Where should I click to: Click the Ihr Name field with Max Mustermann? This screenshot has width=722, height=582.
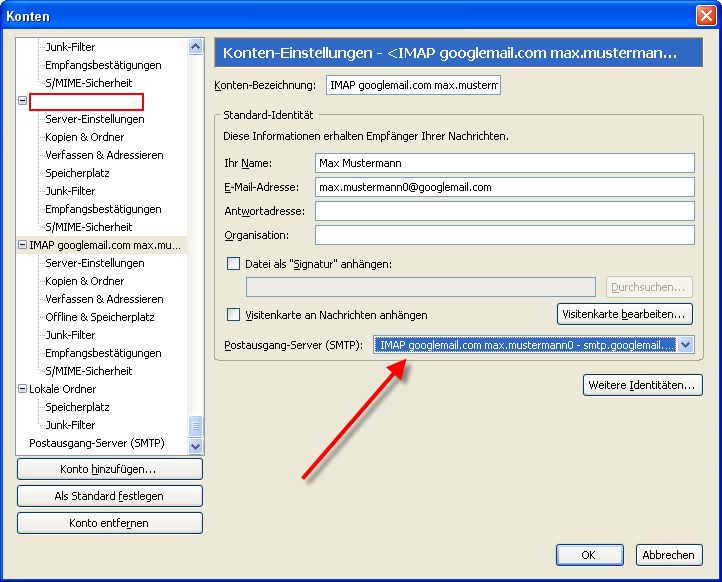point(505,163)
